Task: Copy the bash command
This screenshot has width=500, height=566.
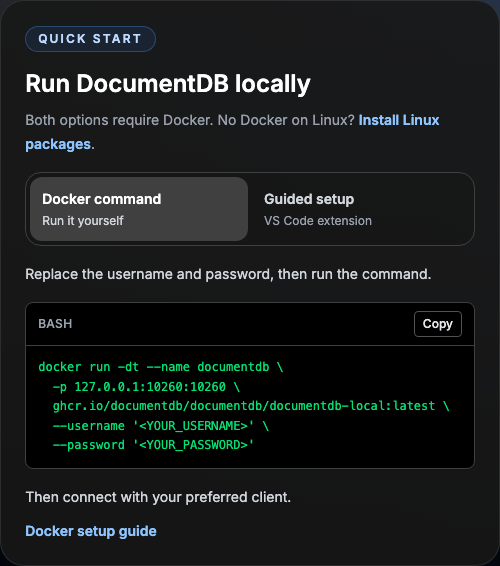Action: (x=438, y=324)
